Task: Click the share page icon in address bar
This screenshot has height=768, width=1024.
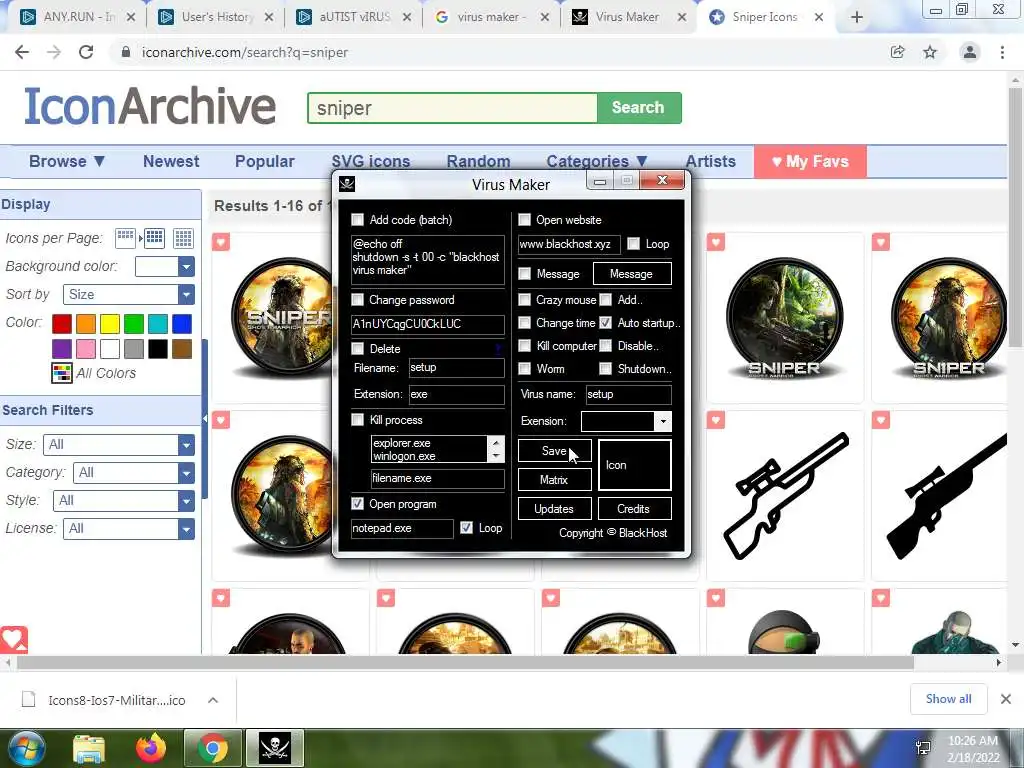Action: (898, 52)
